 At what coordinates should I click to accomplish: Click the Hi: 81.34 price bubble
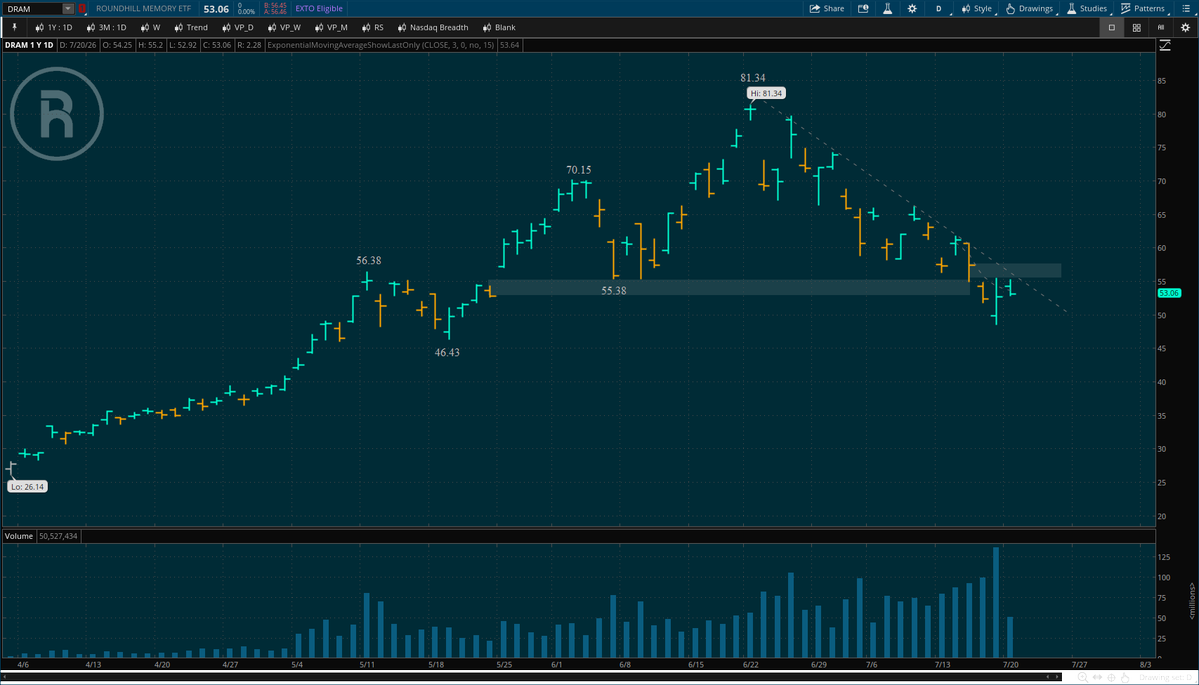(x=766, y=93)
